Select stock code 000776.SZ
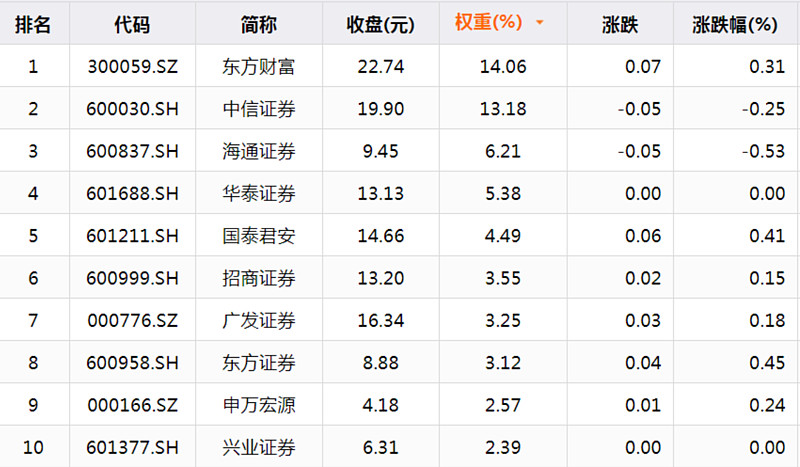This screenshot has height=467, width=800. pyautogui.click(x=133, y=321)
